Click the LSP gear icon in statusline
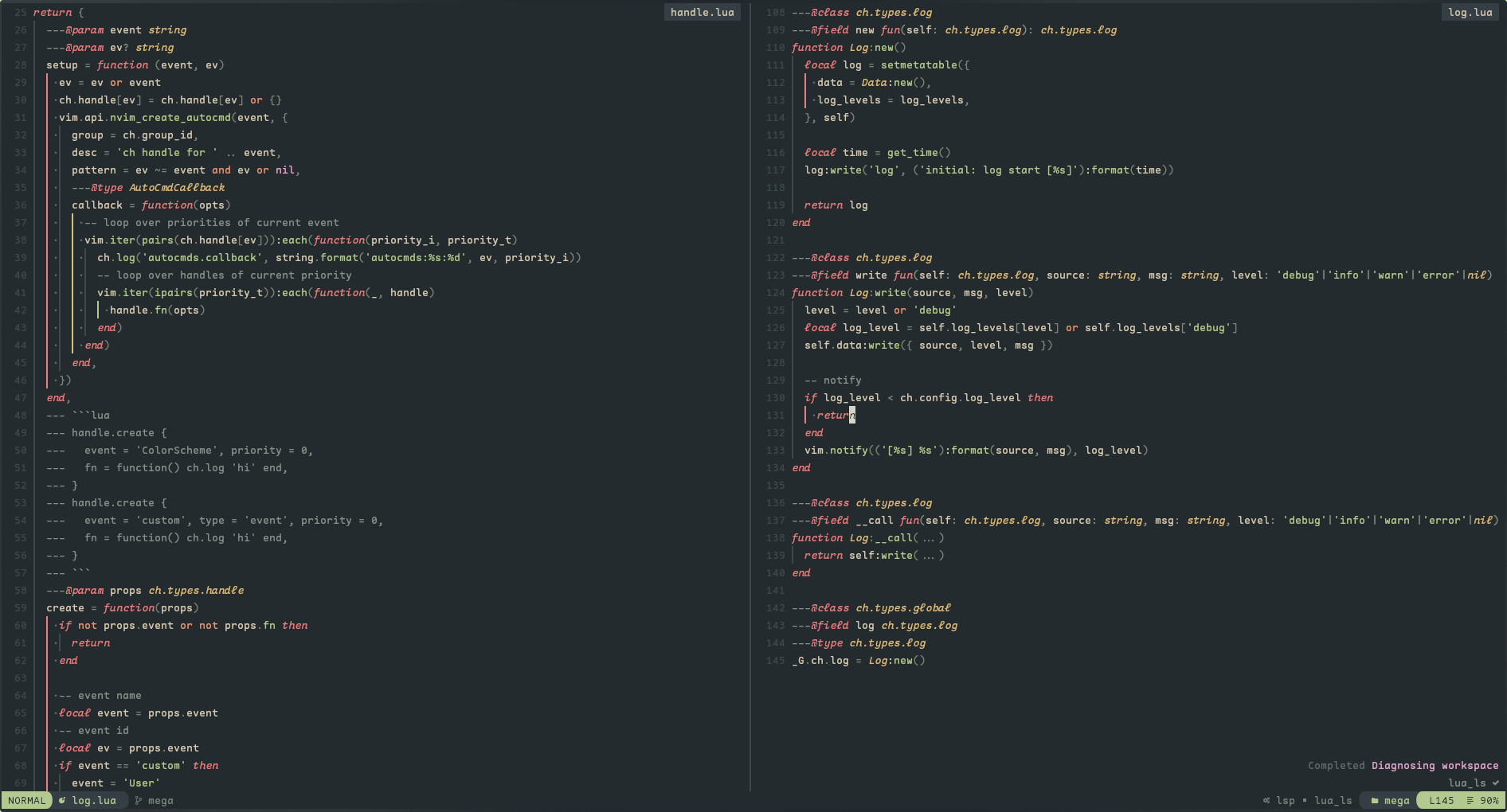The image size is (1507, 812). pyautogui.click(x=1266, y=800)
